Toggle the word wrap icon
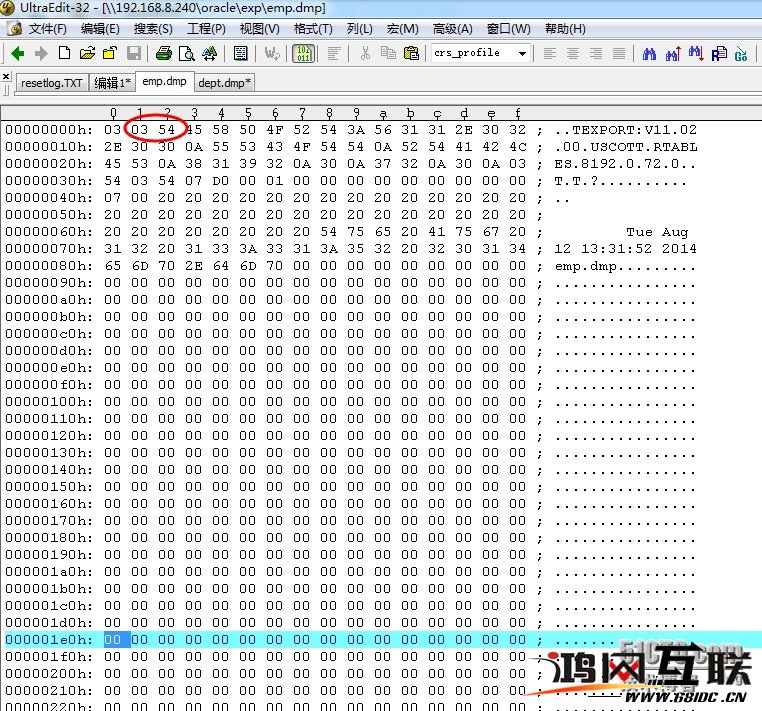The height and width of the screenshot is (711, 762). [272, 53]
